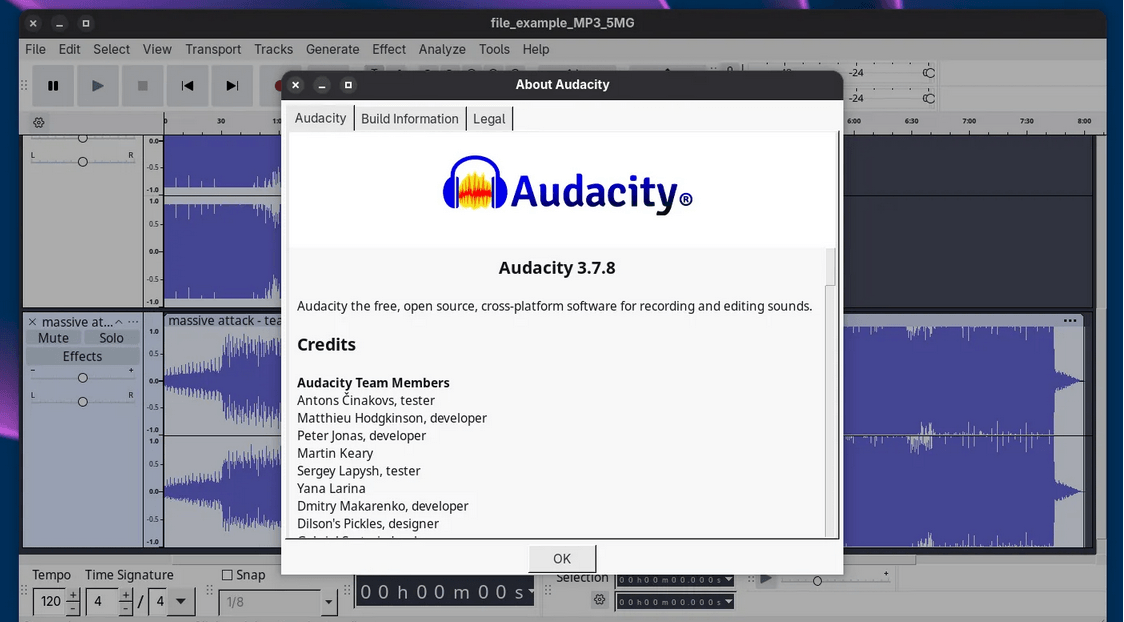Open the View menu
1124x622 pixels.
point(157,49)
